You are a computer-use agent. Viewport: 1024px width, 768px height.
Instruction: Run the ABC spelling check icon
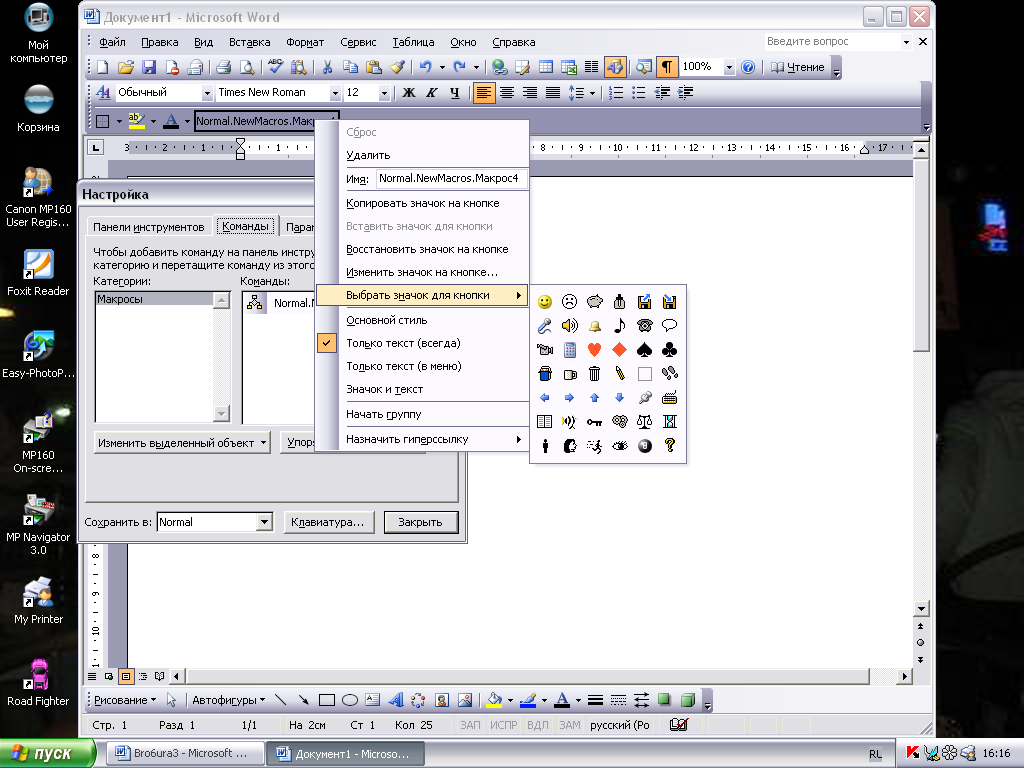tap(276, 67)
